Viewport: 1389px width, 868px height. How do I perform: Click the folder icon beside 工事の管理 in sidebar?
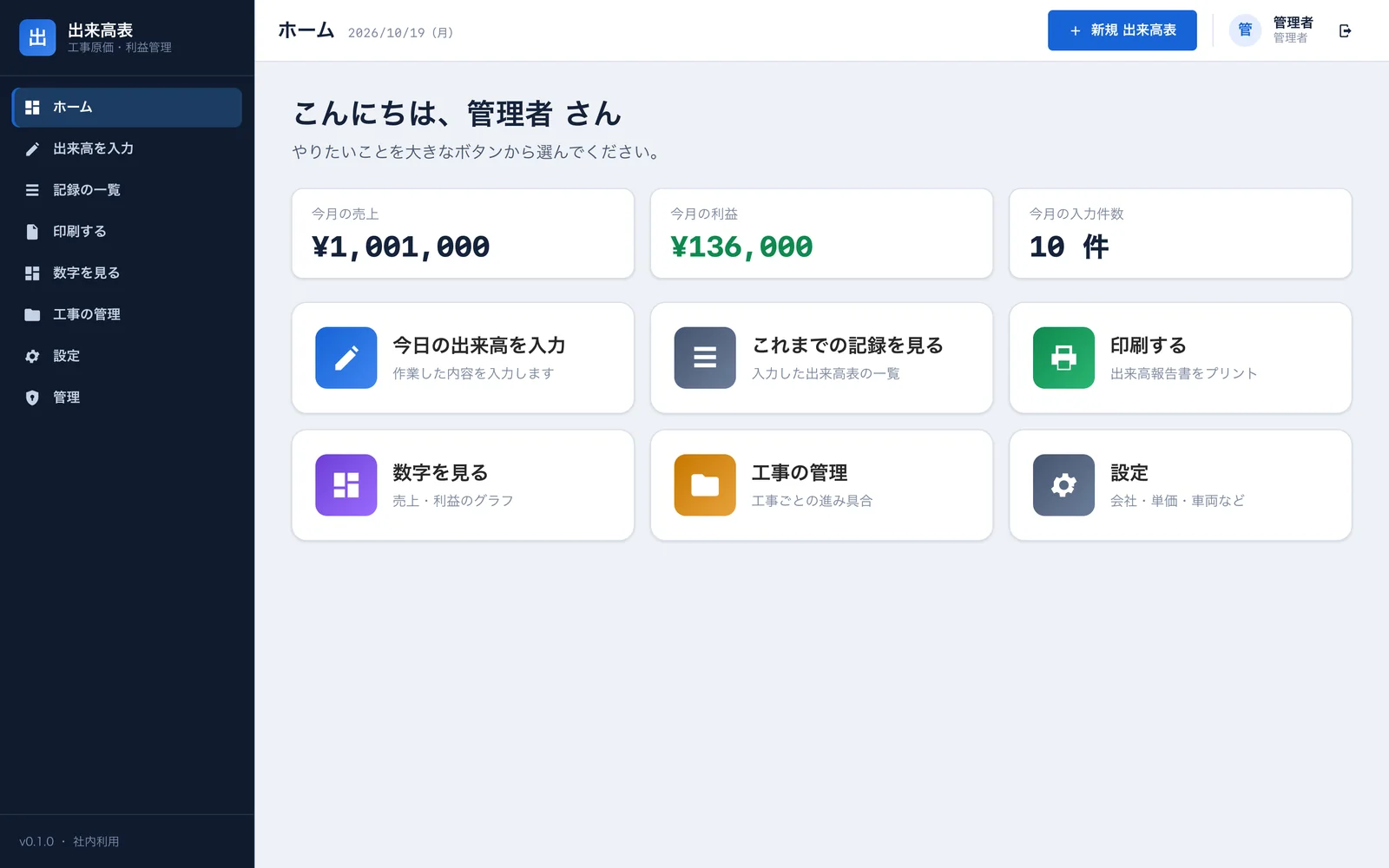[x=32, y=314]
